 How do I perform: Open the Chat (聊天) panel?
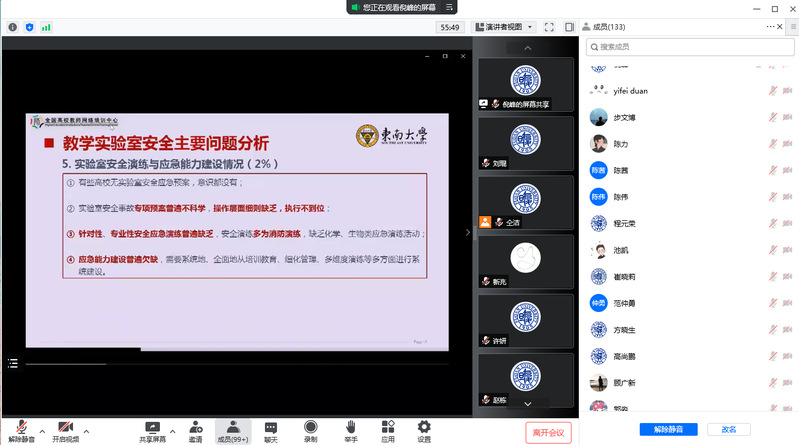pyautogui.click(x=271, y=430)
